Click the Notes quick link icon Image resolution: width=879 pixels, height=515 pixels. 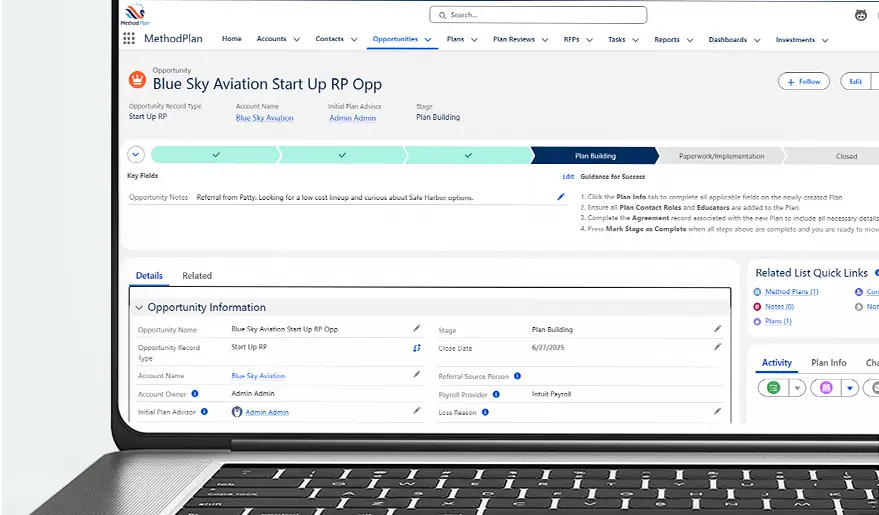pos(757,307)
